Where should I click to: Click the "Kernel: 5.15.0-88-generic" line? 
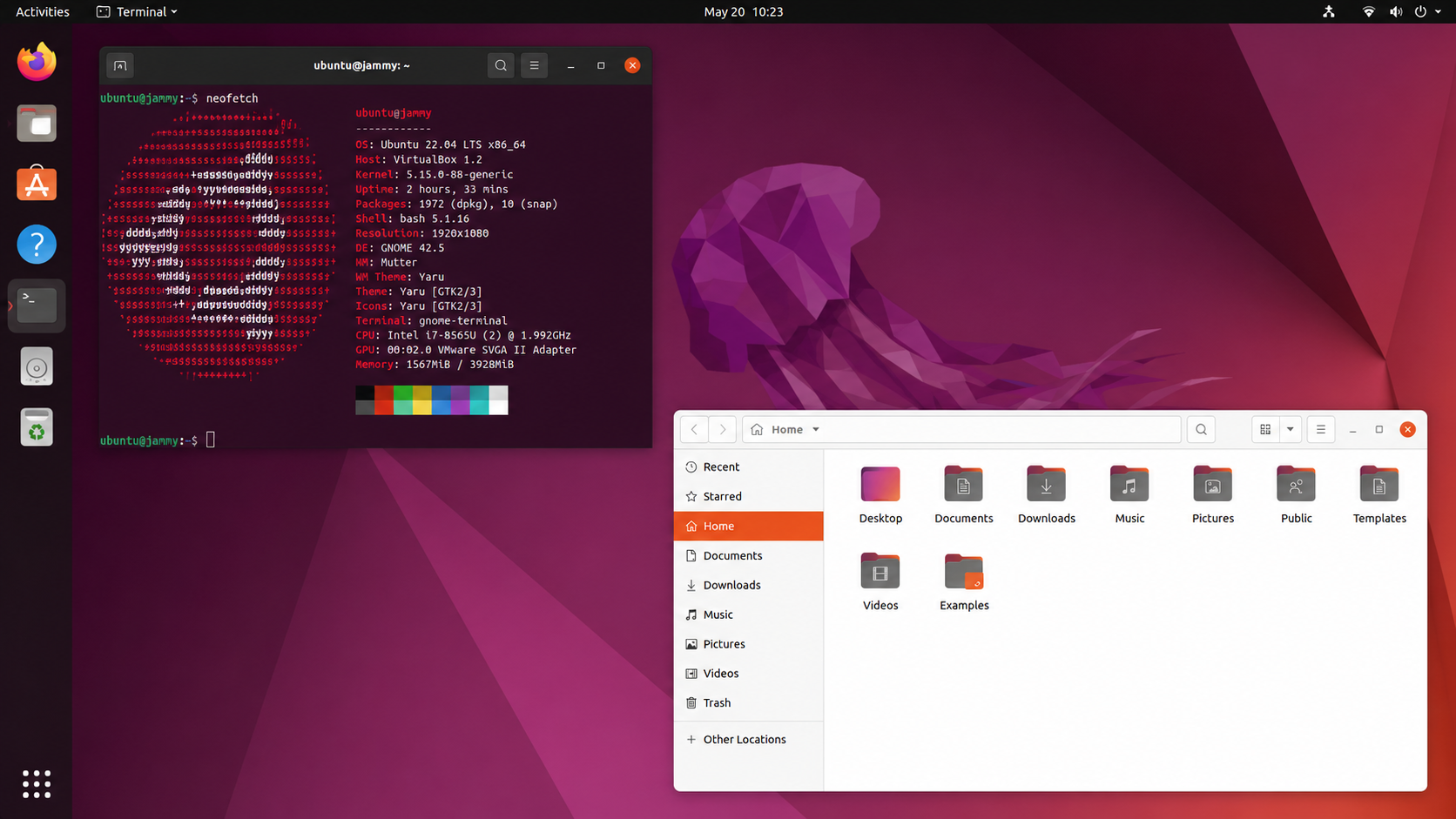[435, 174]
